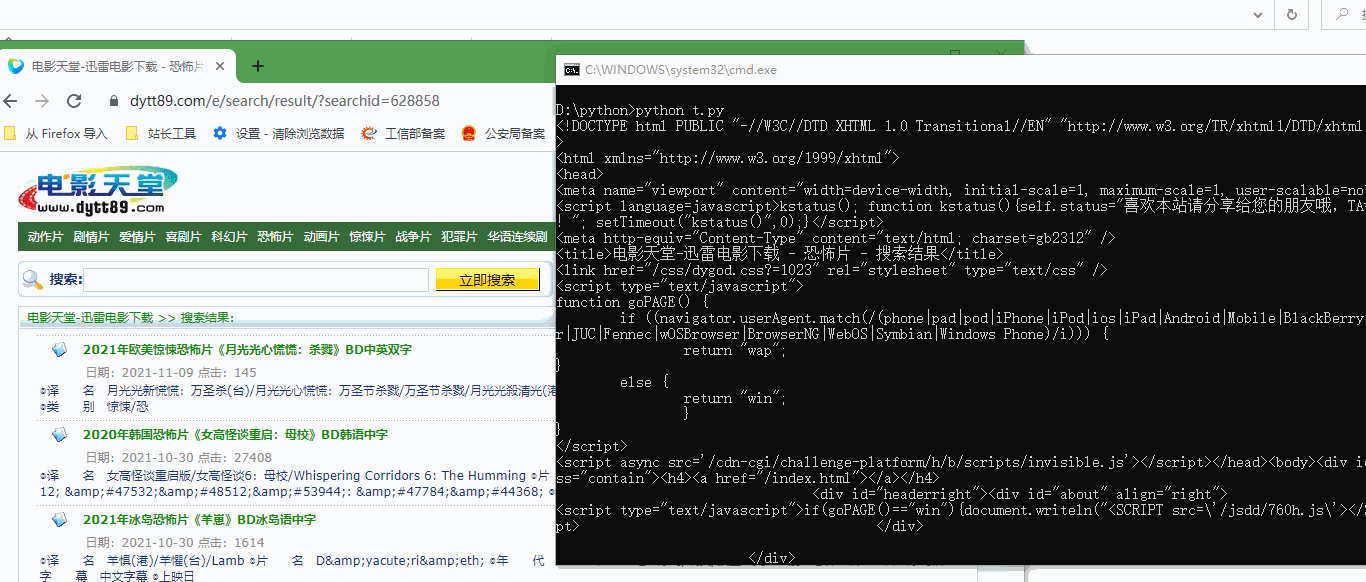Open the 女高怪谈重启：母校 result link
The width and height of the screenshot is (1366, 582).
pos(236,435)
